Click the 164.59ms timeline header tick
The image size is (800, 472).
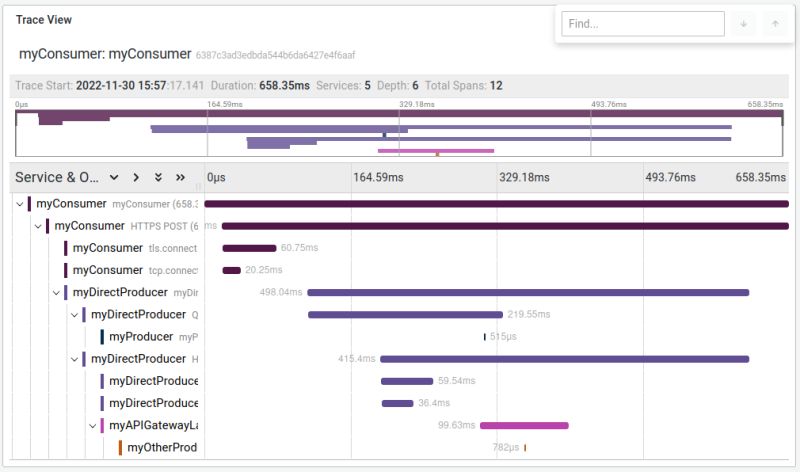point(378,178)
